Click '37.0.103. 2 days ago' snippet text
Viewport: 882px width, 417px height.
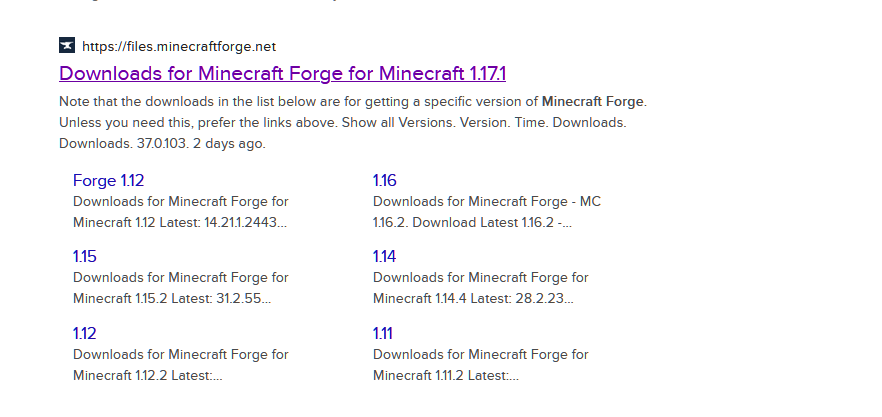(201, 144)
